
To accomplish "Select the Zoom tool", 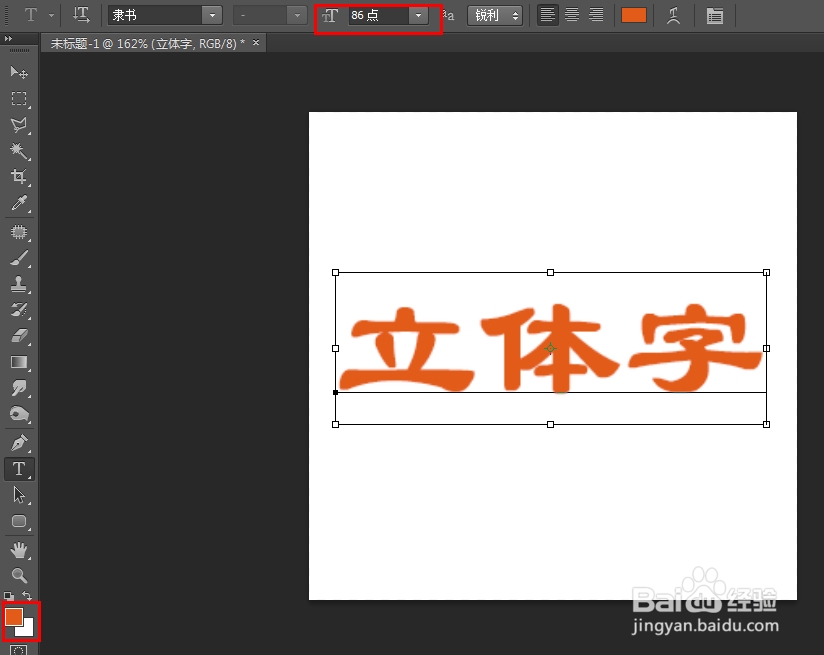I will (x=18, y=571).
